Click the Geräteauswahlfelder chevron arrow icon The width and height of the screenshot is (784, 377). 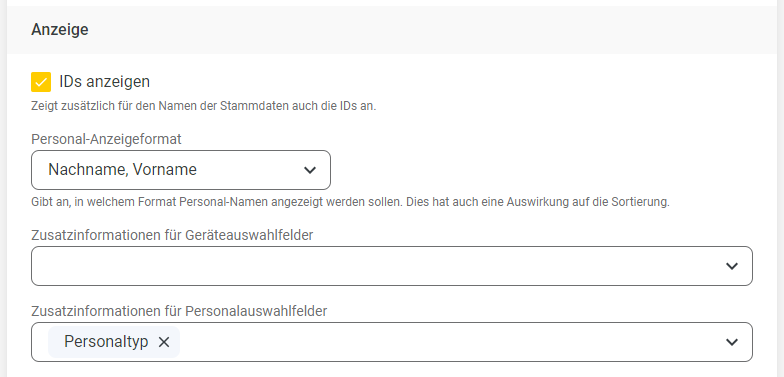tap(732, 266)
